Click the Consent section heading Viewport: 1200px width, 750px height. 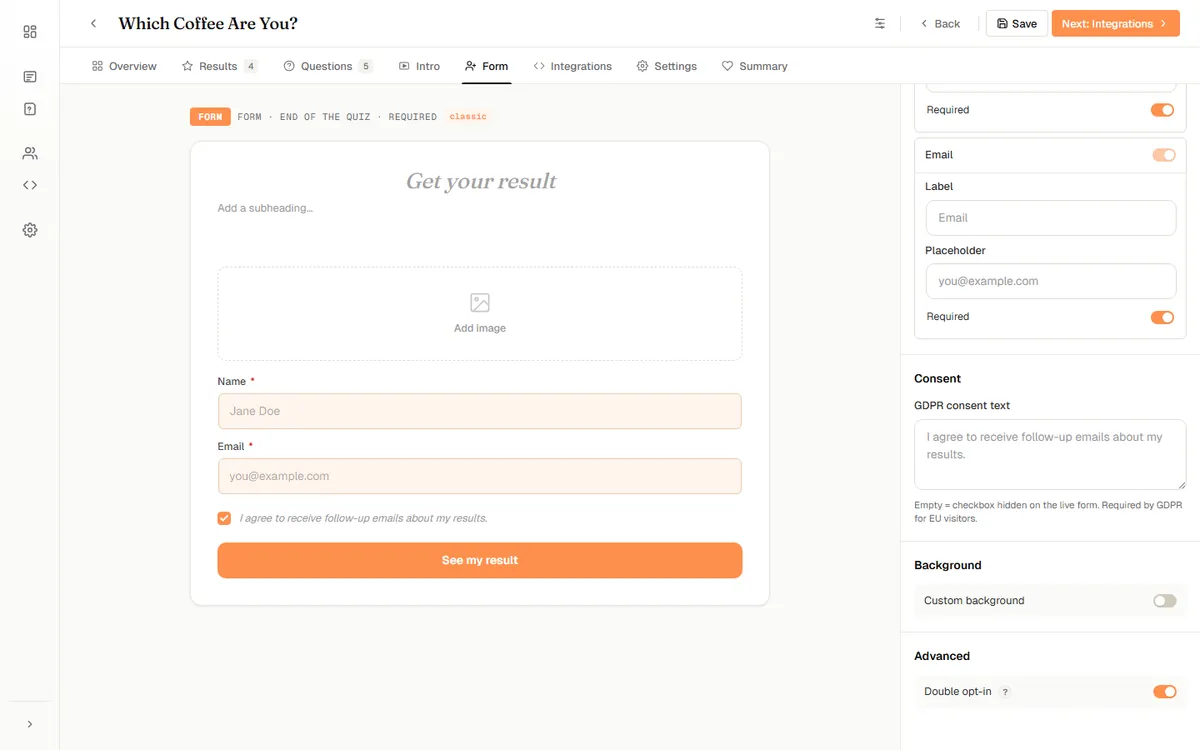click(937, 379)
